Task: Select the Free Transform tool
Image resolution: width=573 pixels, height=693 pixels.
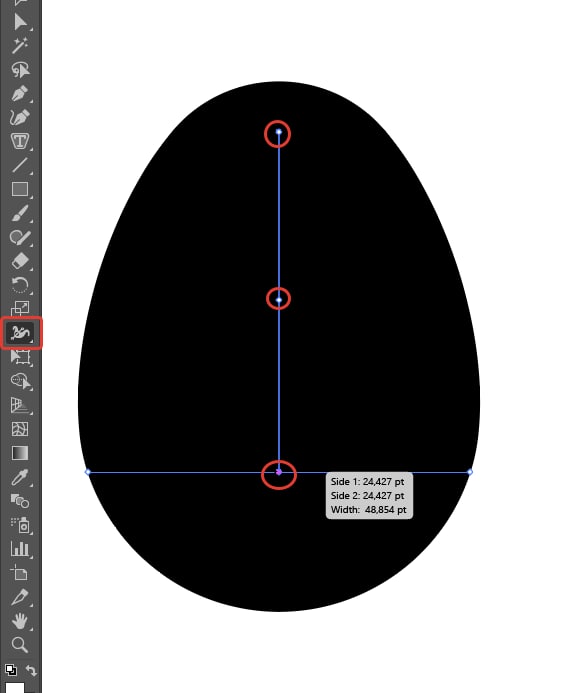Action: point(20,357)
